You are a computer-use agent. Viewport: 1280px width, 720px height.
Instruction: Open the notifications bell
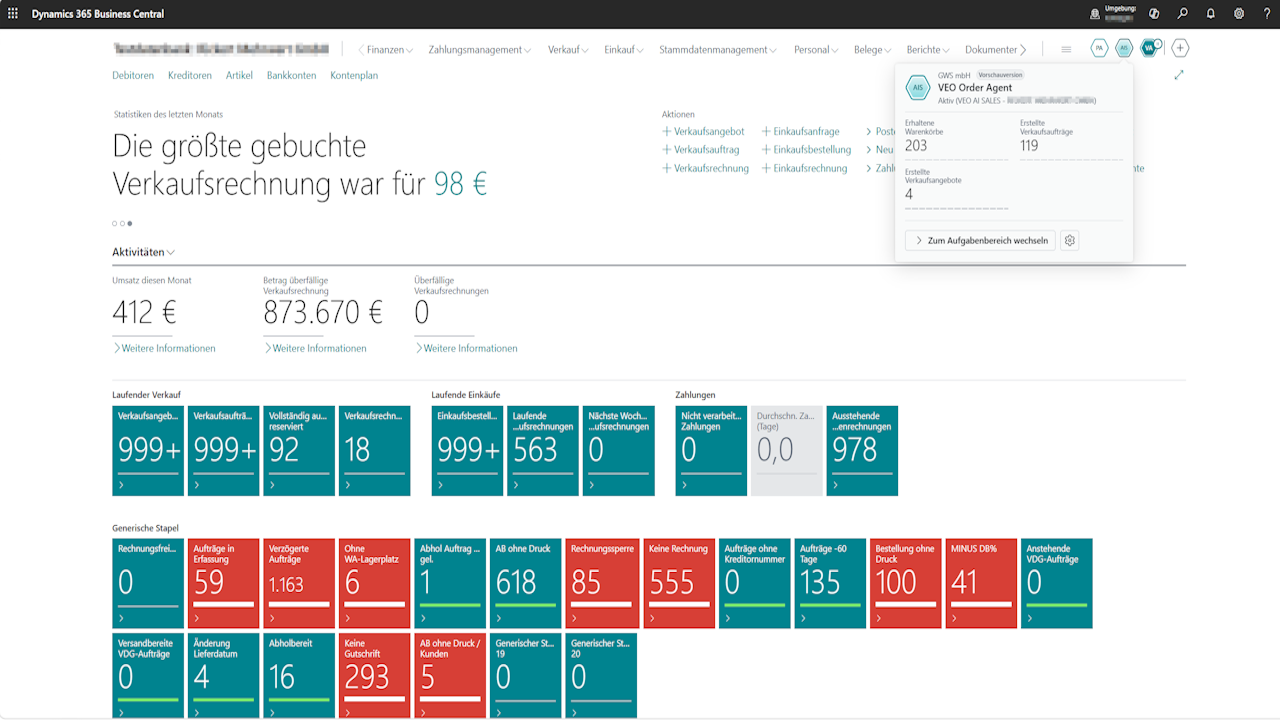point(1211,14)
